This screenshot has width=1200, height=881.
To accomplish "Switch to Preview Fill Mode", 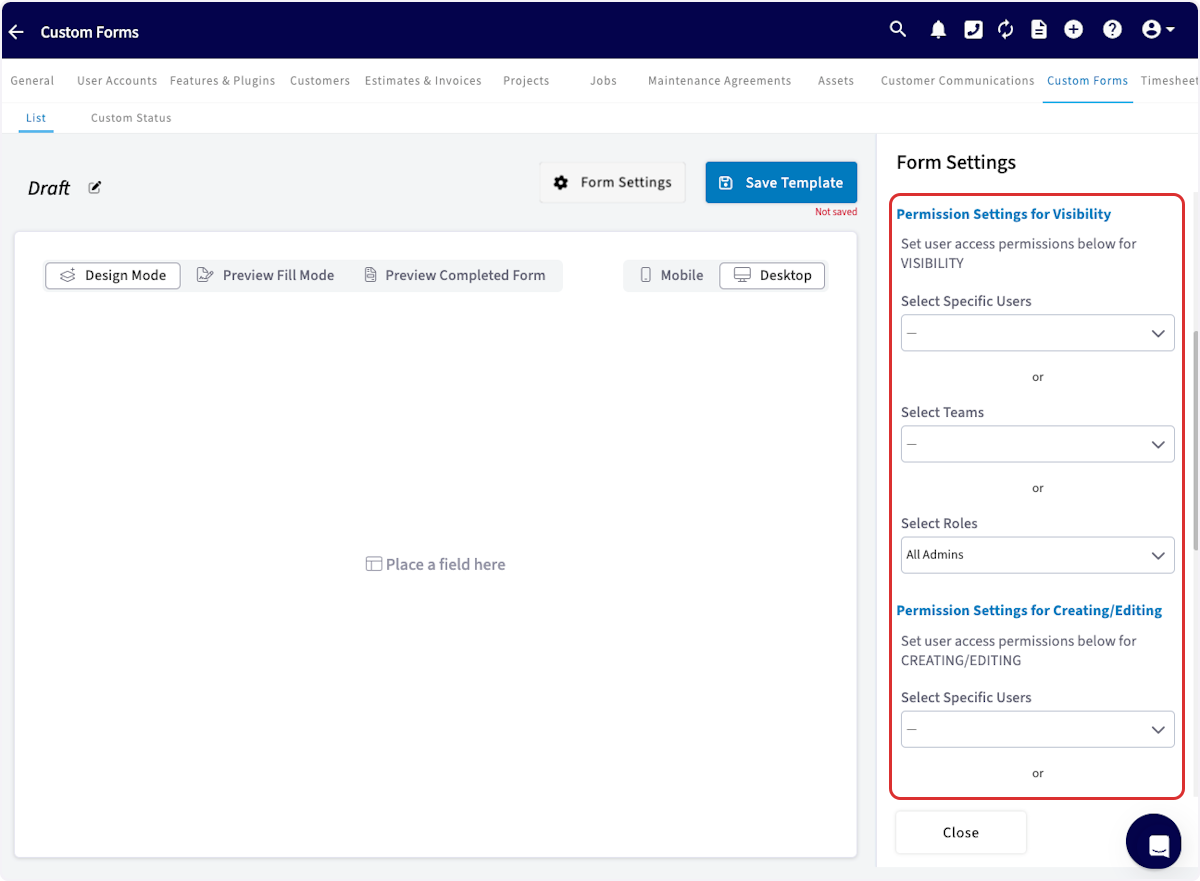I will coord(266,275).
